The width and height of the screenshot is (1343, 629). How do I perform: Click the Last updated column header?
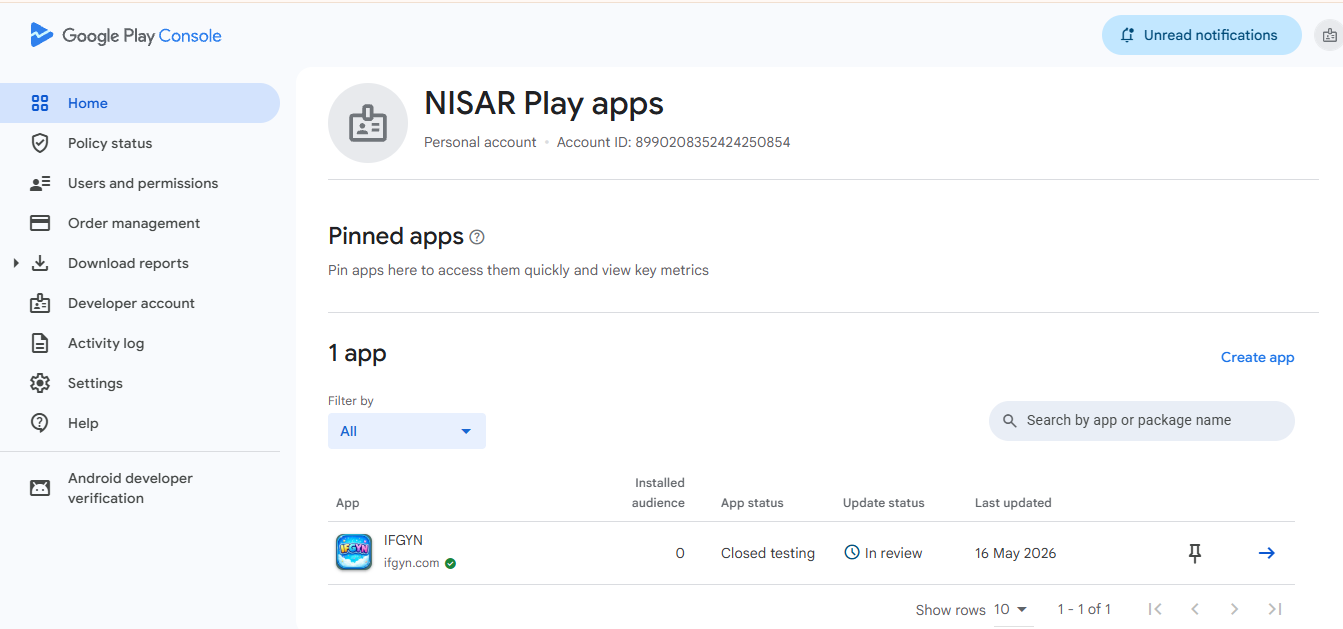1013,503
